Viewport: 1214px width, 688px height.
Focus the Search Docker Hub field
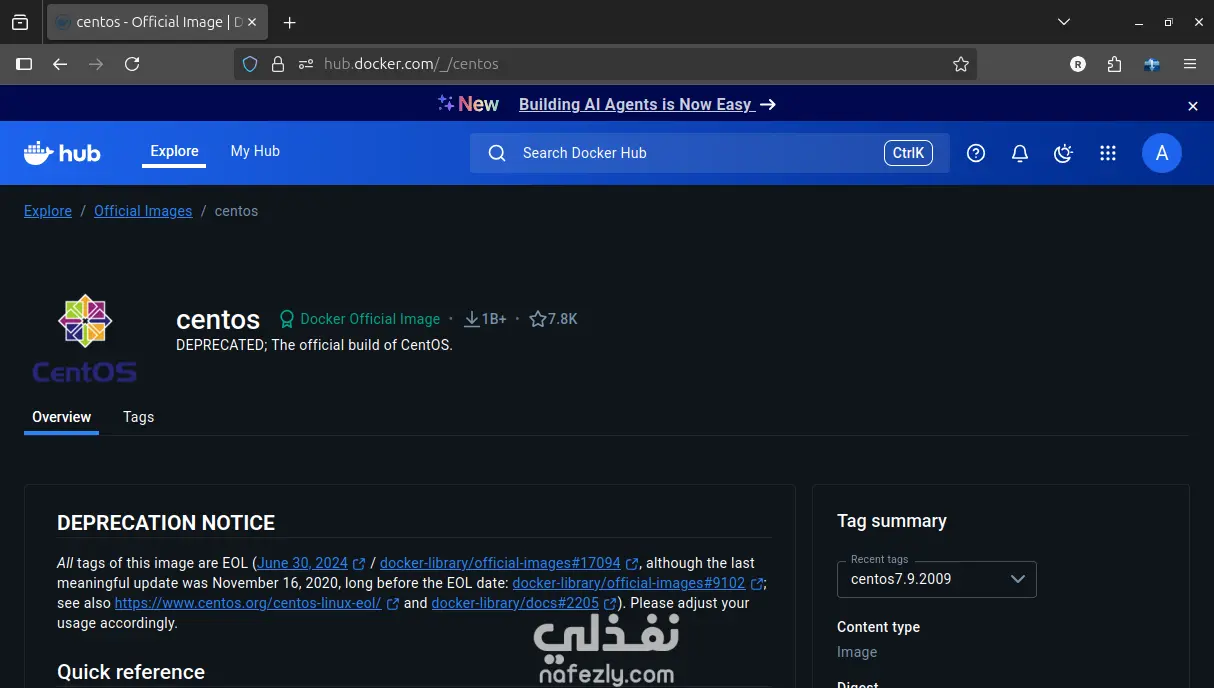(x=710, y=153)
